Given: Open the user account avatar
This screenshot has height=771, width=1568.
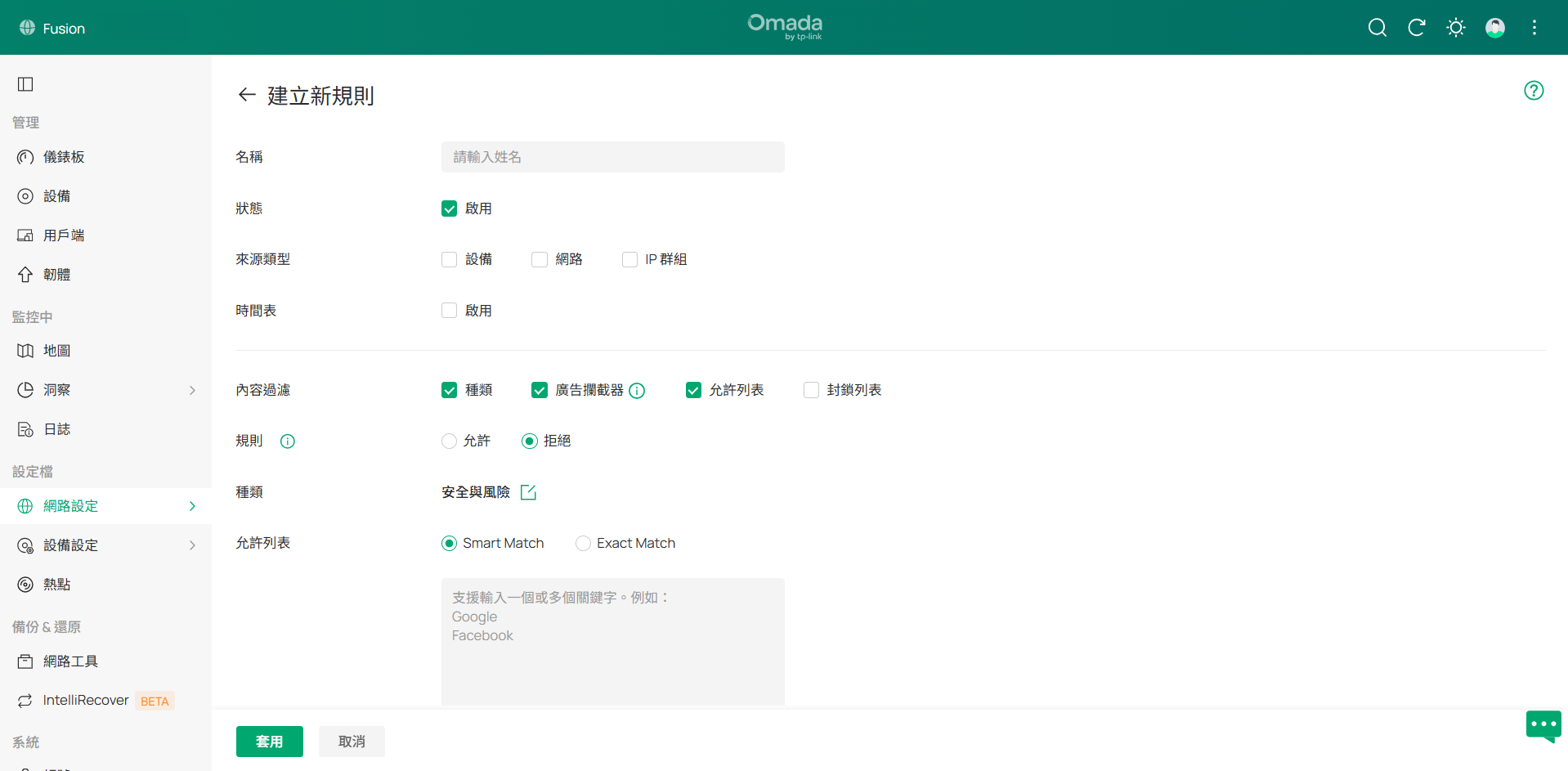Looking at the screenshot, I should click(x=1495, y=28).
